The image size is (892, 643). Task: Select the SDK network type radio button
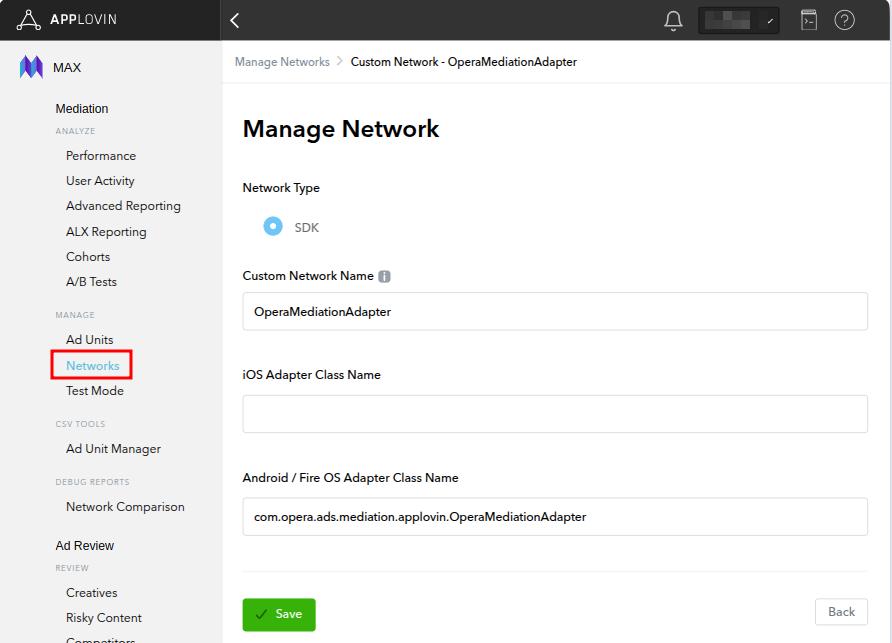pyautogui.click(x=272, y=226)
